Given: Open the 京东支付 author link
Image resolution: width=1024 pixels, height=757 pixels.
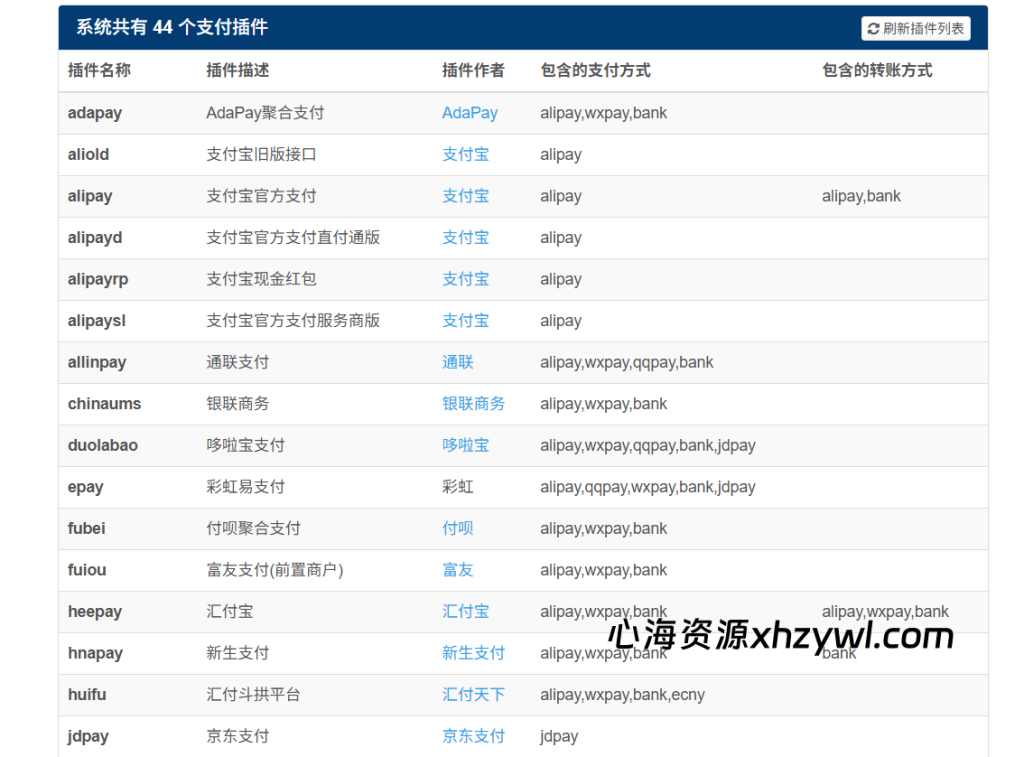Looking at the screenshot, I should pos(473,736).
